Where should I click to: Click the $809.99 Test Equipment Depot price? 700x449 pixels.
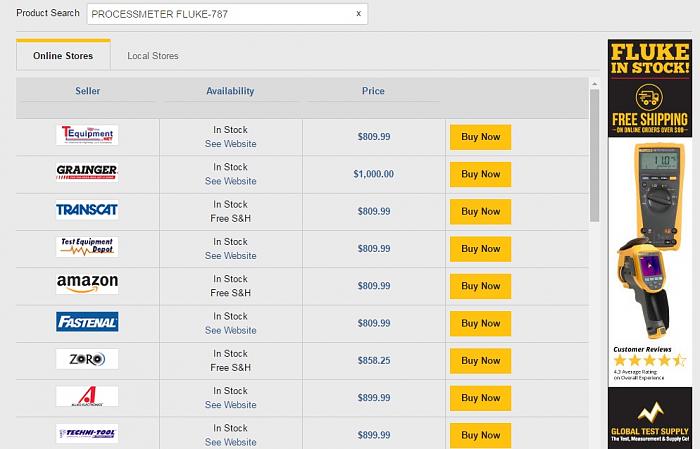374,249
